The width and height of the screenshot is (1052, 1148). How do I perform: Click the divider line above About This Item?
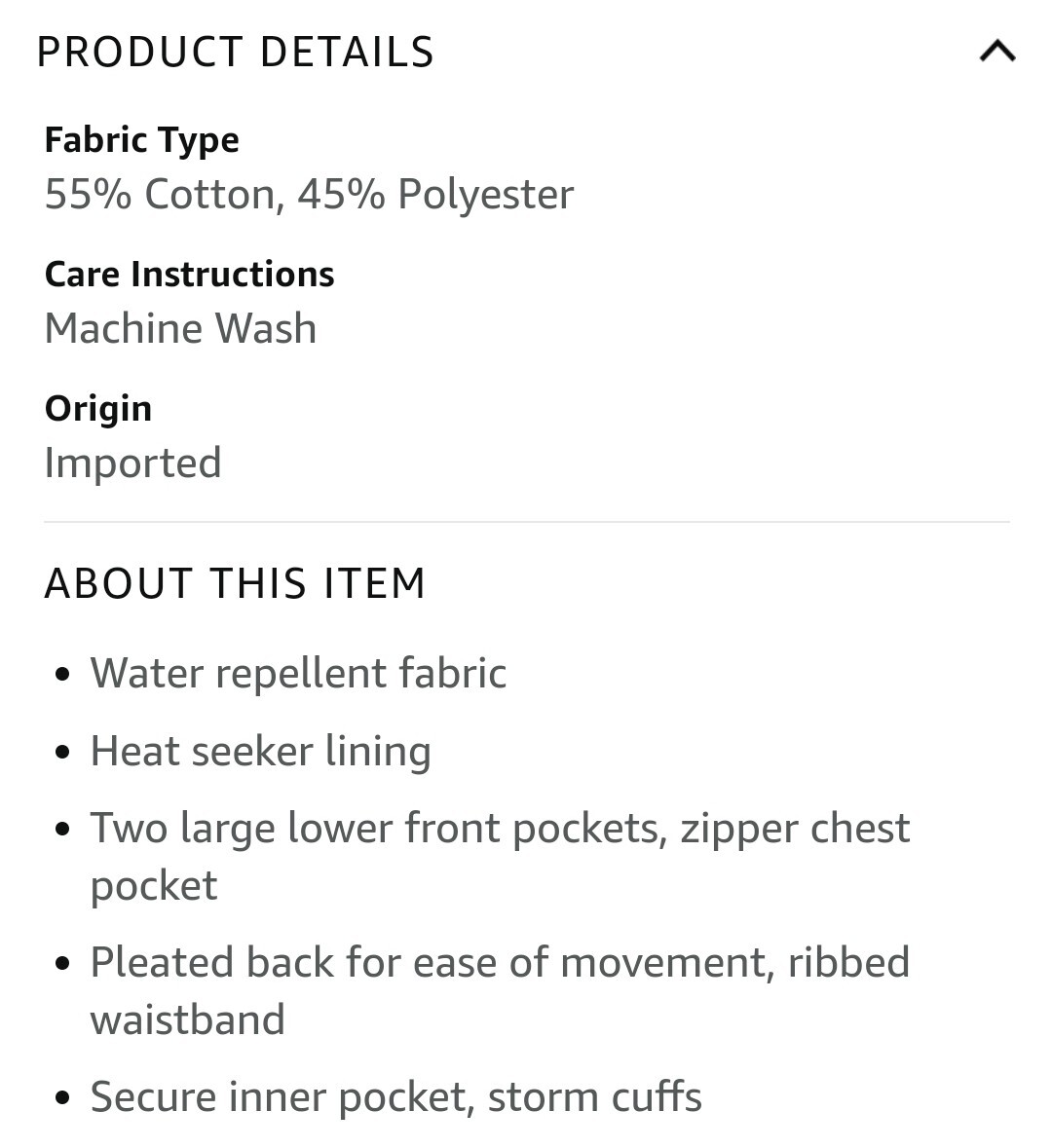click(x=527, y=522)
